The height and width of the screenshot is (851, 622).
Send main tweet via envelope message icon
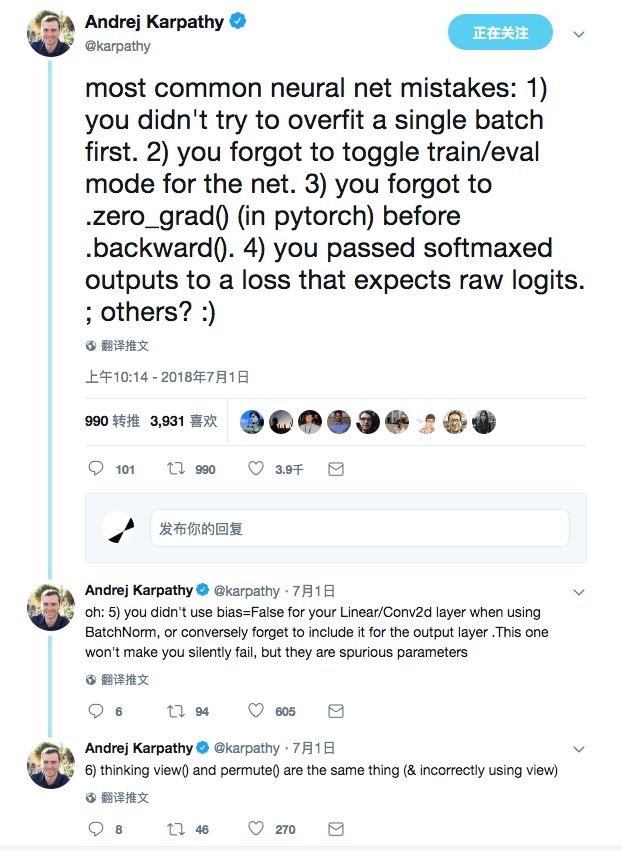[x=336, y=468]
